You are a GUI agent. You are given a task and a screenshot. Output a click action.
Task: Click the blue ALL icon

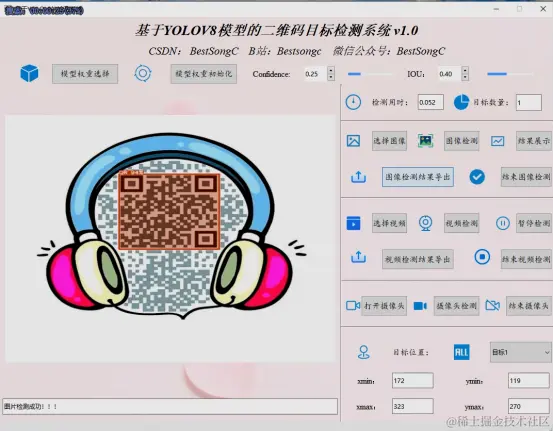[x=461, y=352]
